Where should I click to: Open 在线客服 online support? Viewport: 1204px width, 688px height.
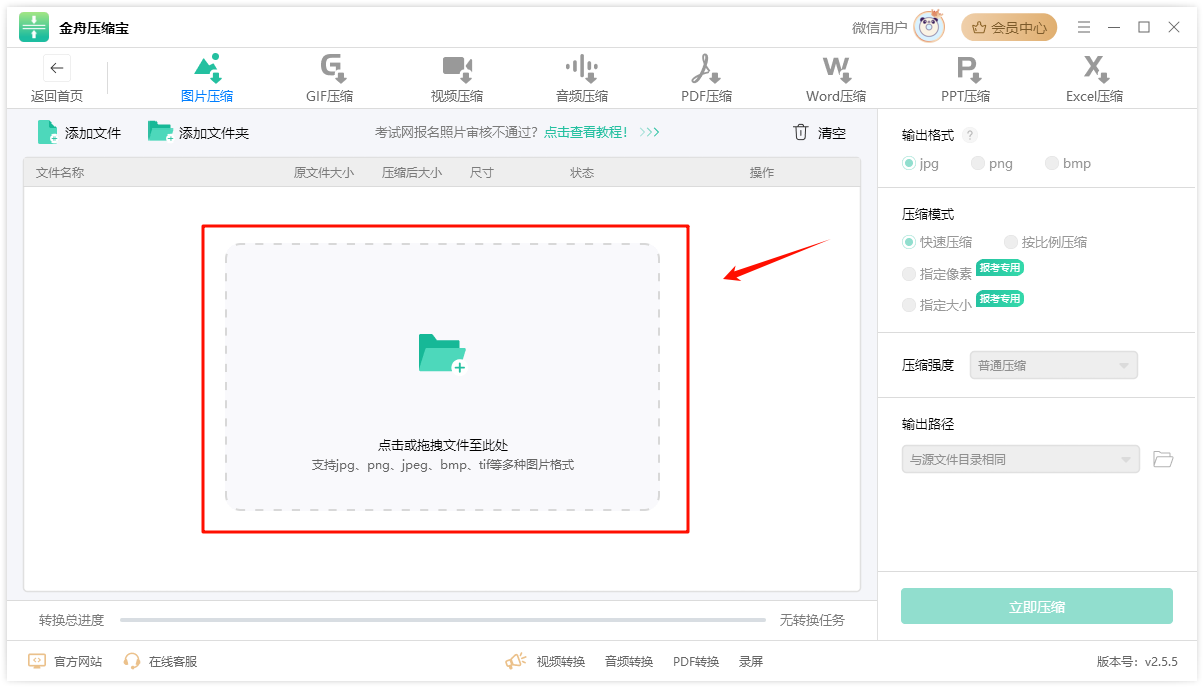pos(160,661)
